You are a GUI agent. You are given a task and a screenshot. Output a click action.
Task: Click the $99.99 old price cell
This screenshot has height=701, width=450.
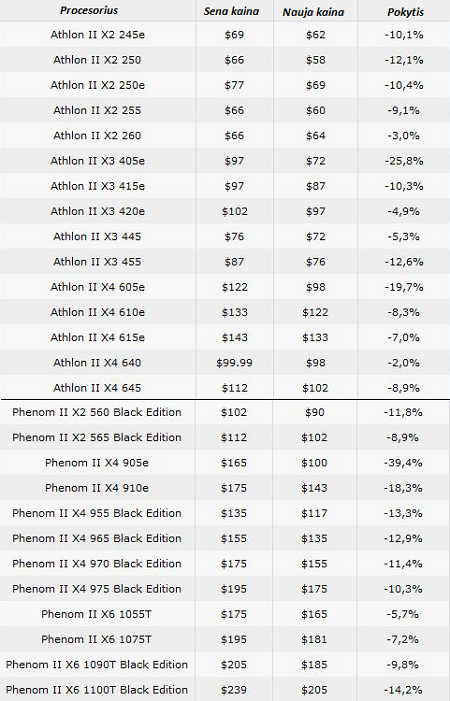pyautogui.click(x=234, y=363)
